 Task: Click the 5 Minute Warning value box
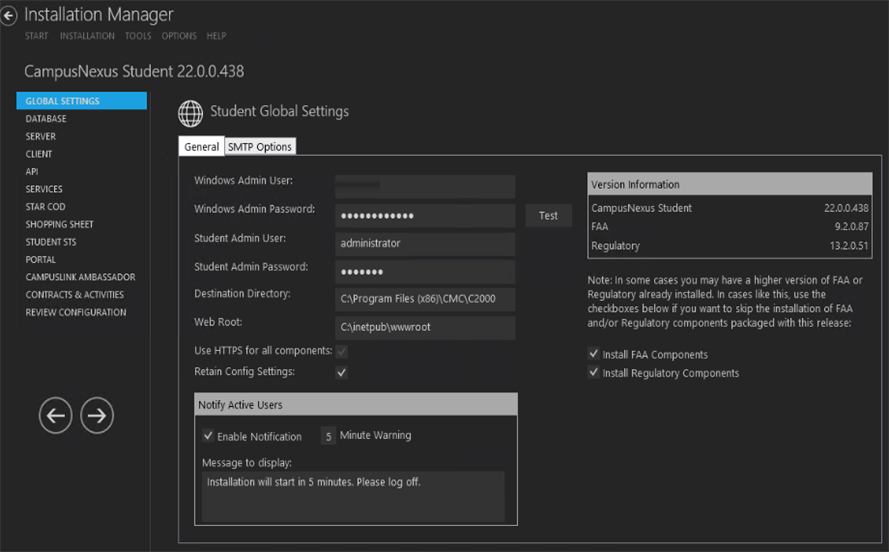[328, 436]
